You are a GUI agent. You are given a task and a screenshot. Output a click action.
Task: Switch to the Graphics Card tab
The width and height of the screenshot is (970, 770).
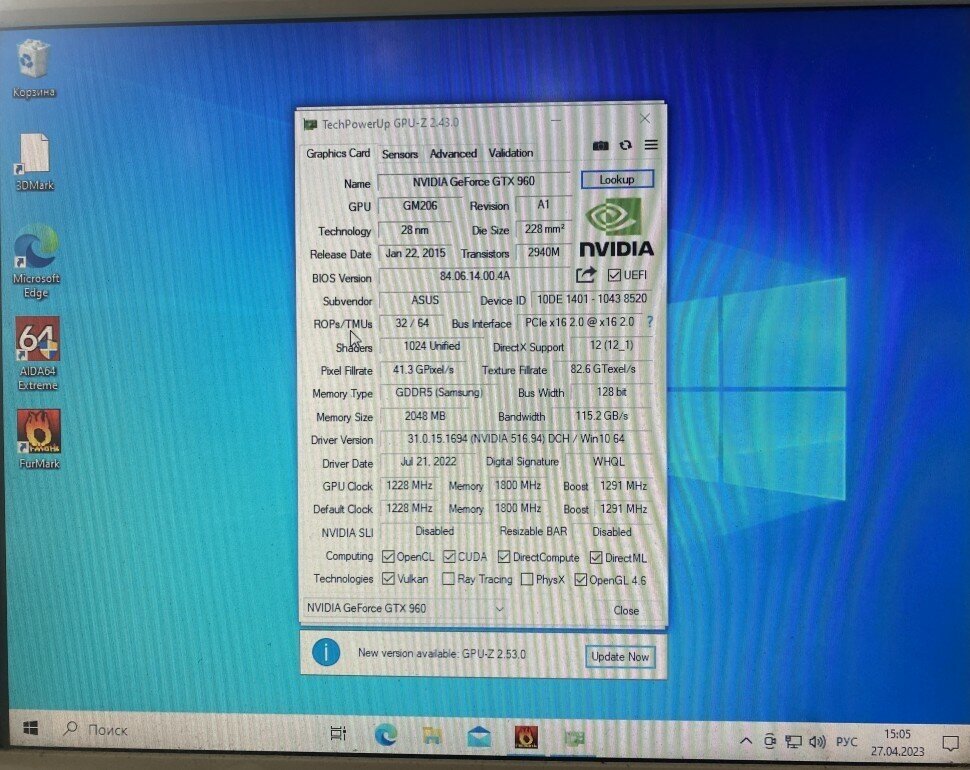click(x=338, y=153)
